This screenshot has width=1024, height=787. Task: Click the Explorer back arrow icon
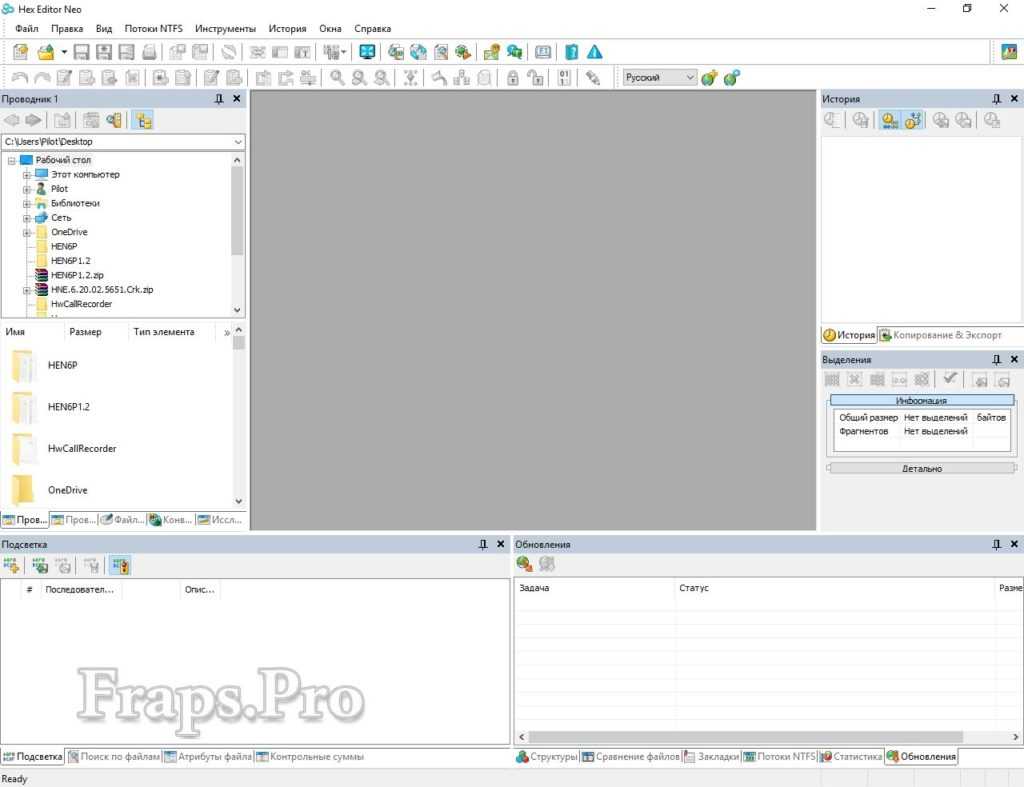coord(12,120)
